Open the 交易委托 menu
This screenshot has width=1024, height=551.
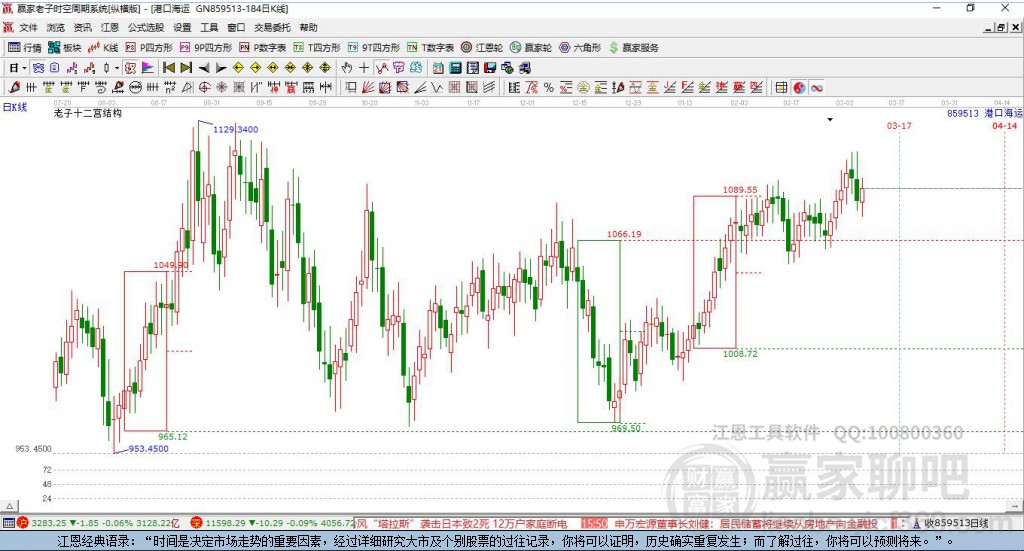tap(272, 27)
